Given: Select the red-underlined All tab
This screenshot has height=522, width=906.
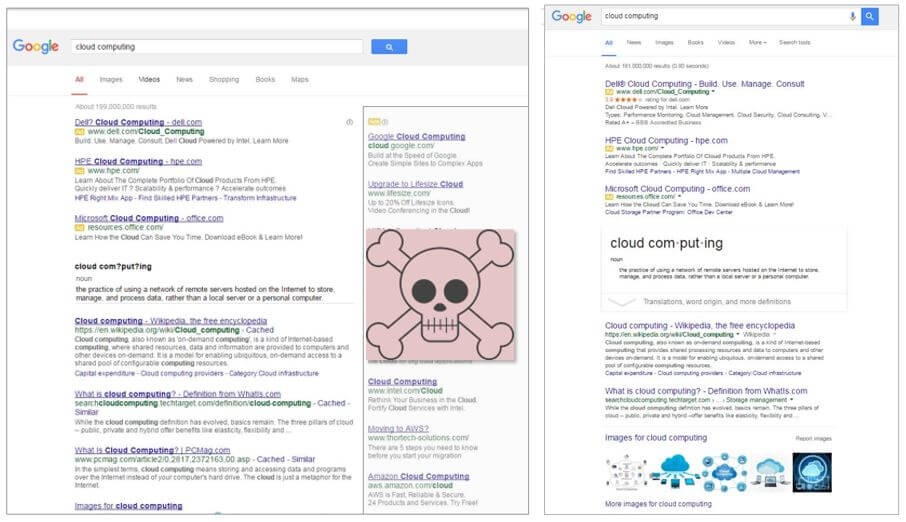Looking at the screenshot, I should [x=79, y=80].
